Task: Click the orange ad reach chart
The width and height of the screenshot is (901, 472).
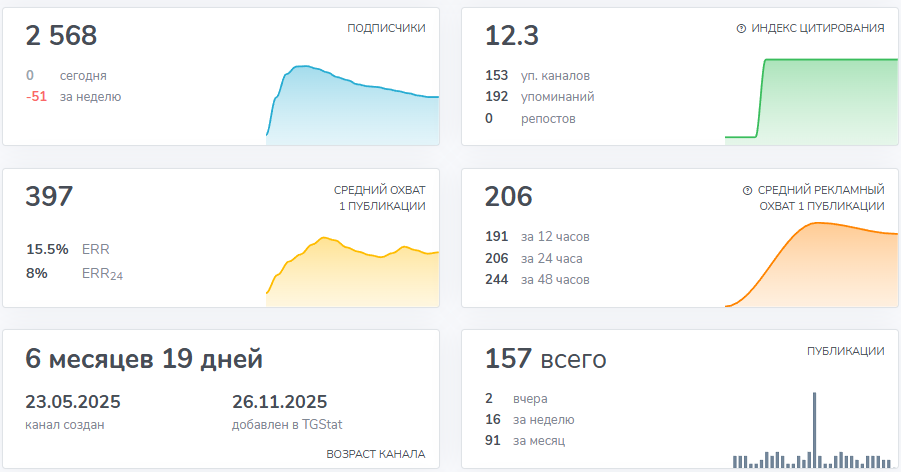Action: [811, 264]
